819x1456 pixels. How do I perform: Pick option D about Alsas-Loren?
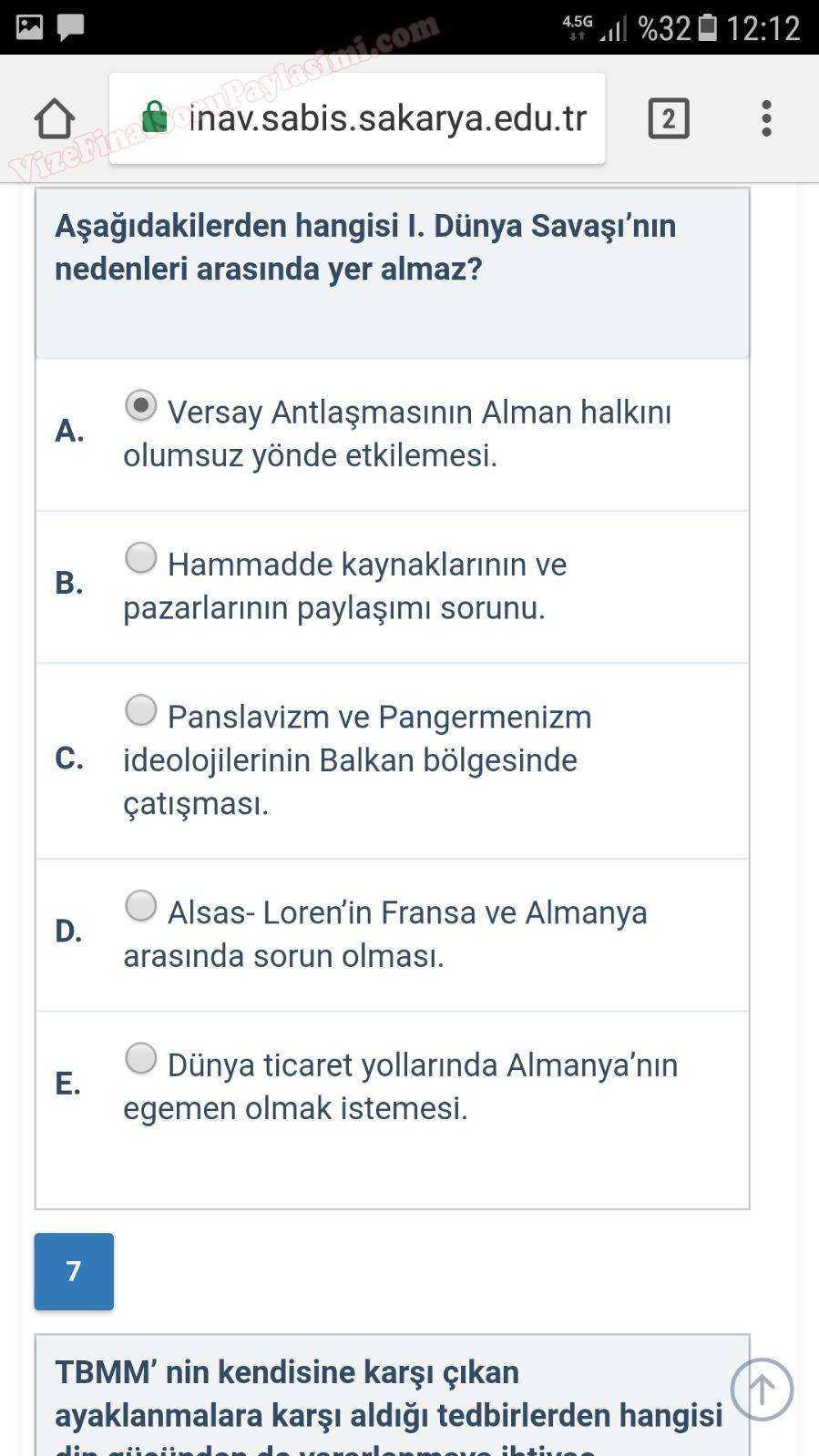pos(141,906)
